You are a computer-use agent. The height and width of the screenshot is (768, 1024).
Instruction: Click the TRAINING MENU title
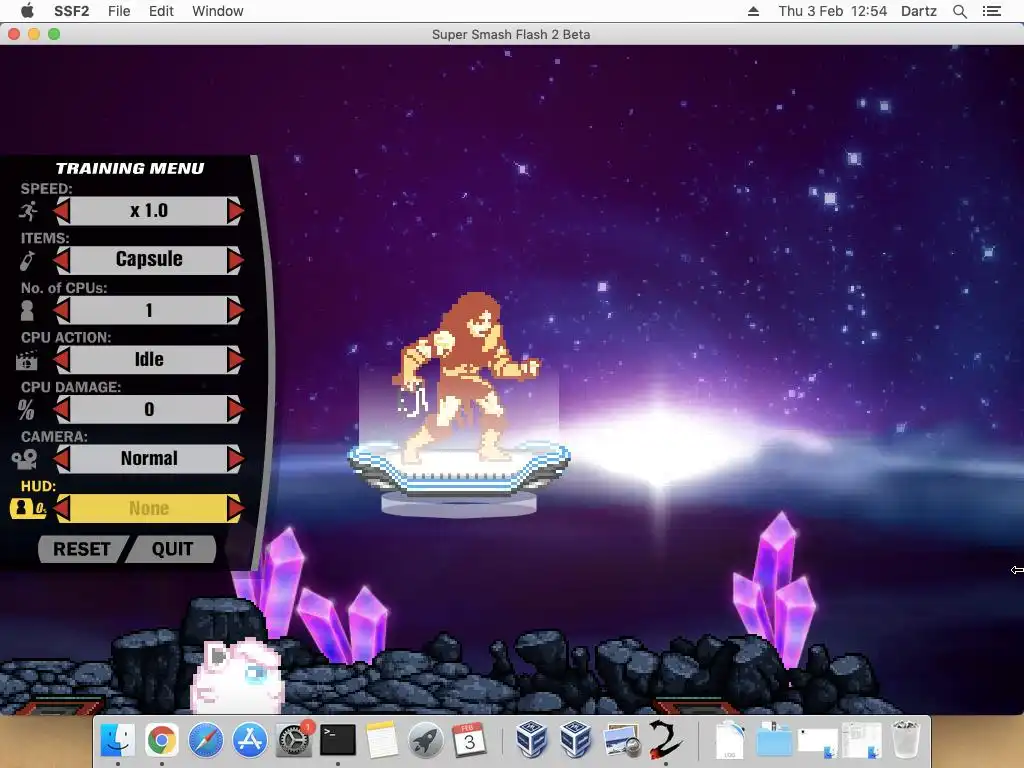pyautogui.click(x=130, y=168)
